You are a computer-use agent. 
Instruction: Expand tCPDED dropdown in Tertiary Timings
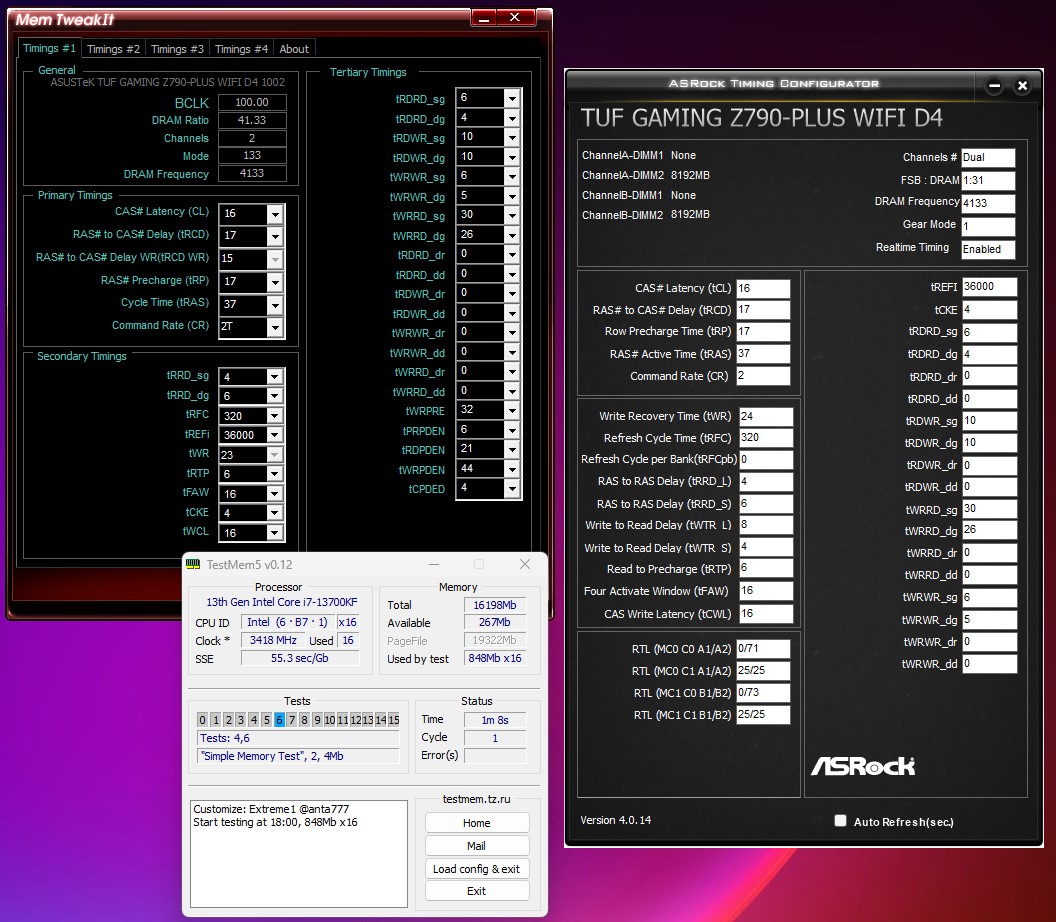click(x=513, y=488)
